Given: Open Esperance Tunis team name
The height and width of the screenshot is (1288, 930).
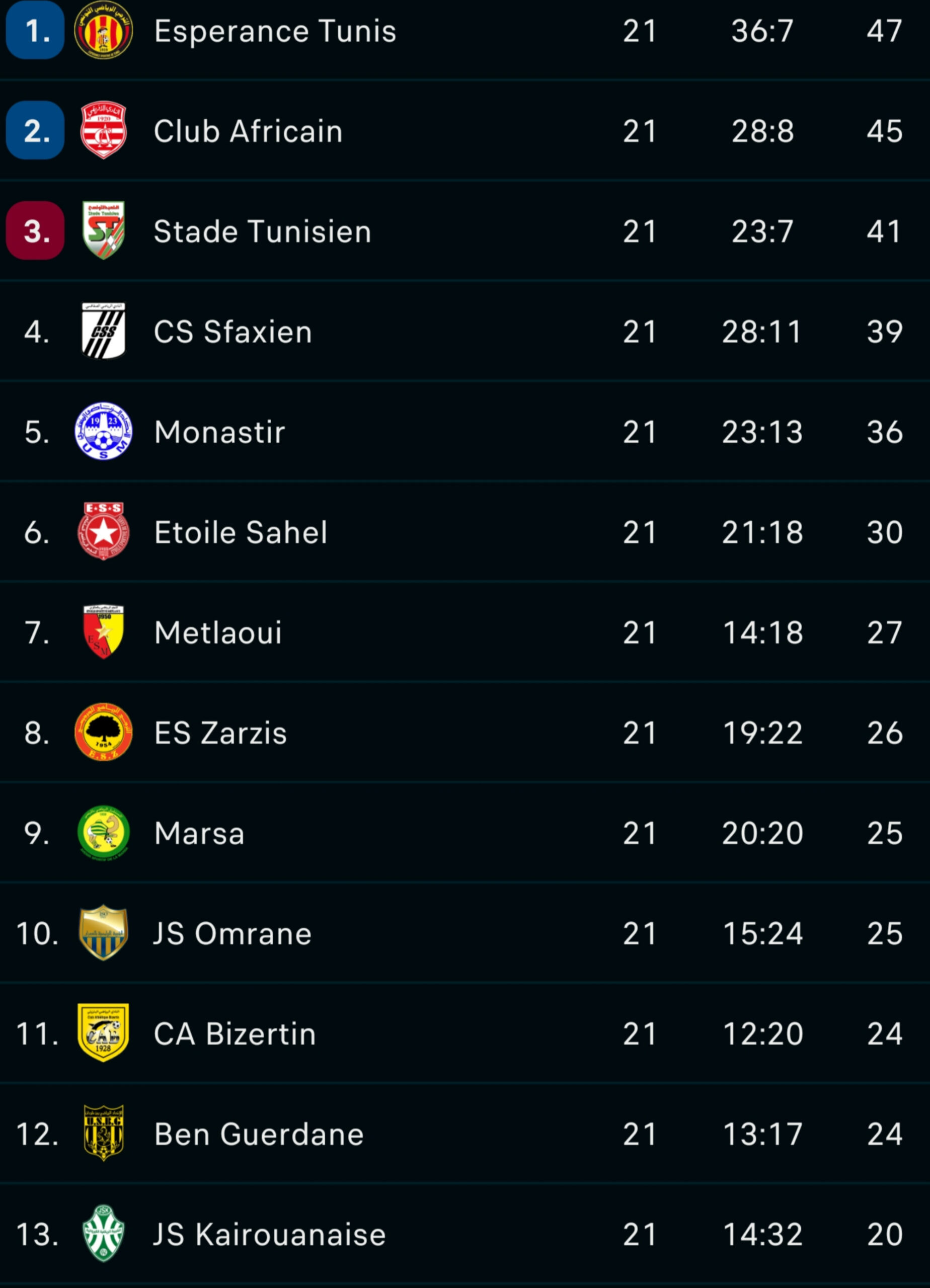Looking at the screenshot, I should 275,31.
